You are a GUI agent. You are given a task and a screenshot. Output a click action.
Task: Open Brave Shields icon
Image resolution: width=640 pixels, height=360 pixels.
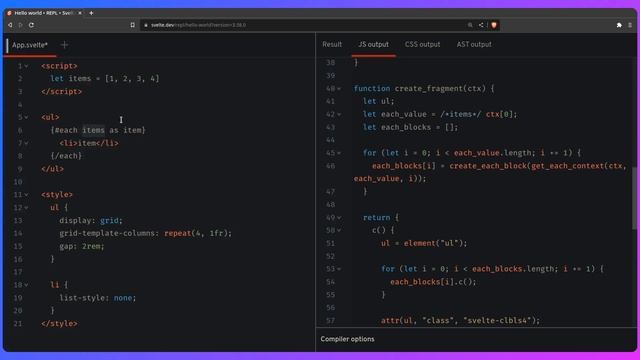coord(494,25)
